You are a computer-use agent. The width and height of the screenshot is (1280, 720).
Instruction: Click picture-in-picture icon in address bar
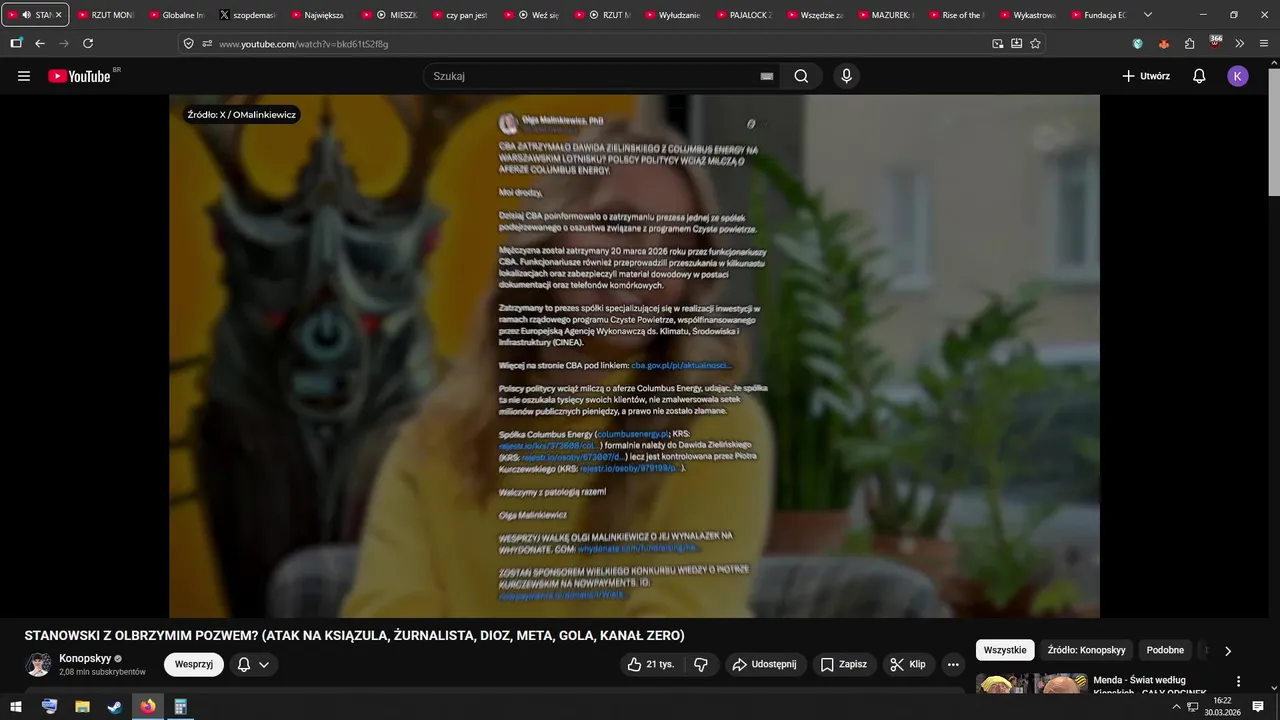pos(997,44)
